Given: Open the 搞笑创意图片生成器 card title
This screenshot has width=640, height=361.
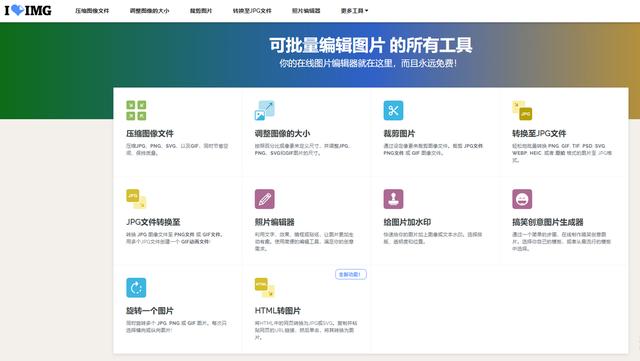Looking at the screenshot, I should coord(548,222).
